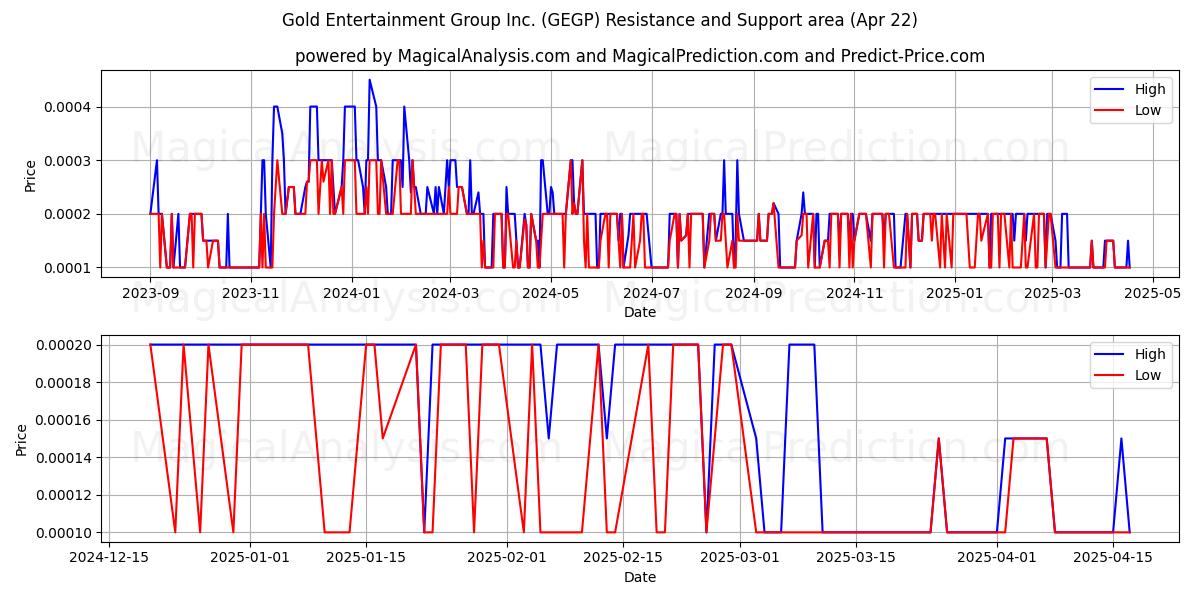The image size is (1200, 600).
Task: Click the 2025-03 tick label in top chart
Action: (1052, 293)
